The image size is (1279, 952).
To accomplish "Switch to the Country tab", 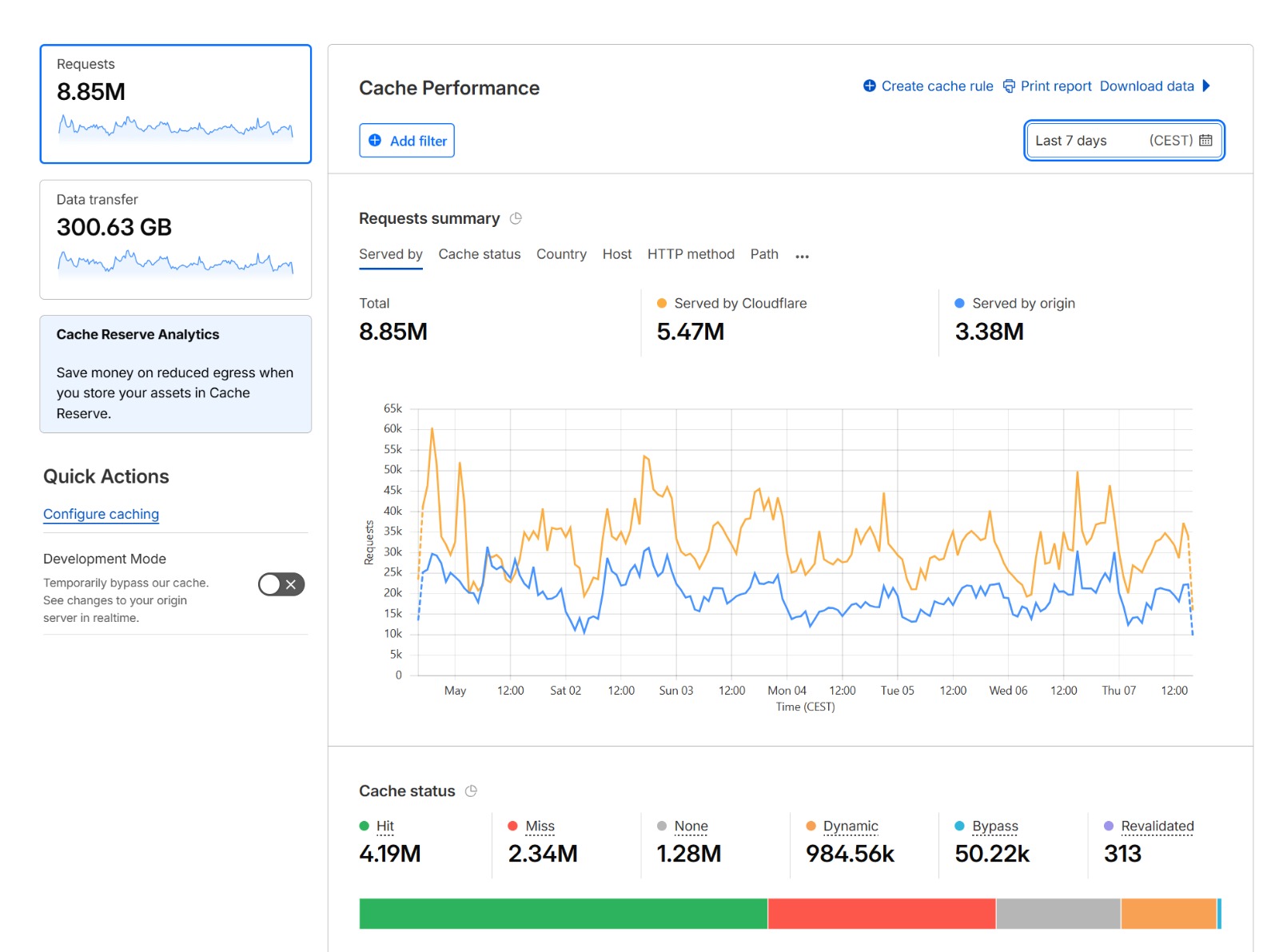I will (x=561, y=254).
